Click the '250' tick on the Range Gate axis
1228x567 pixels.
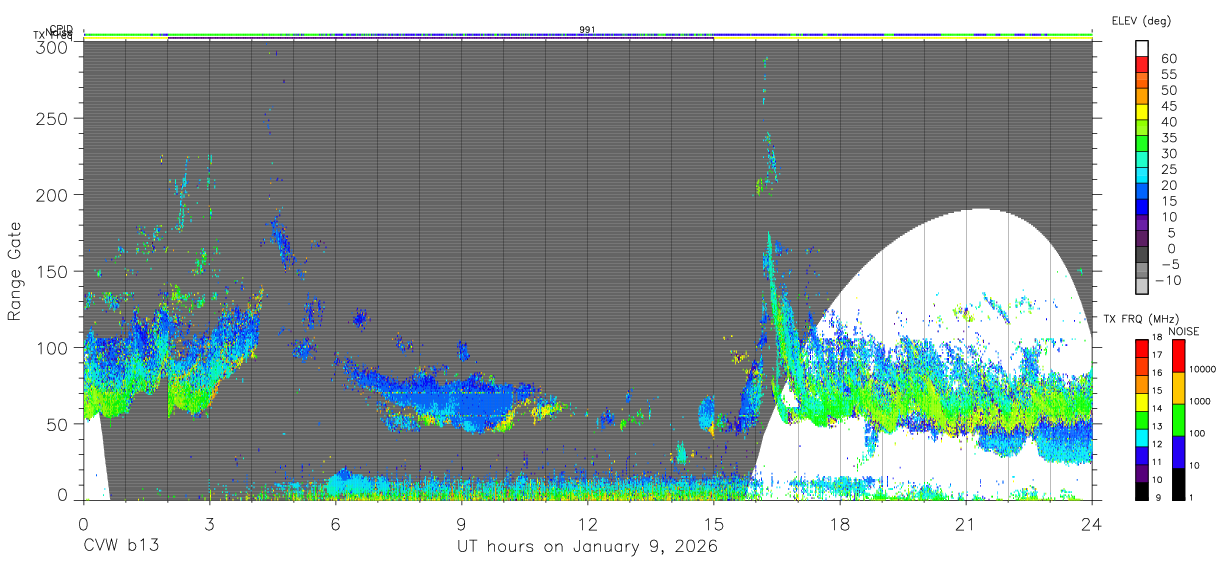tap(51, 118)
